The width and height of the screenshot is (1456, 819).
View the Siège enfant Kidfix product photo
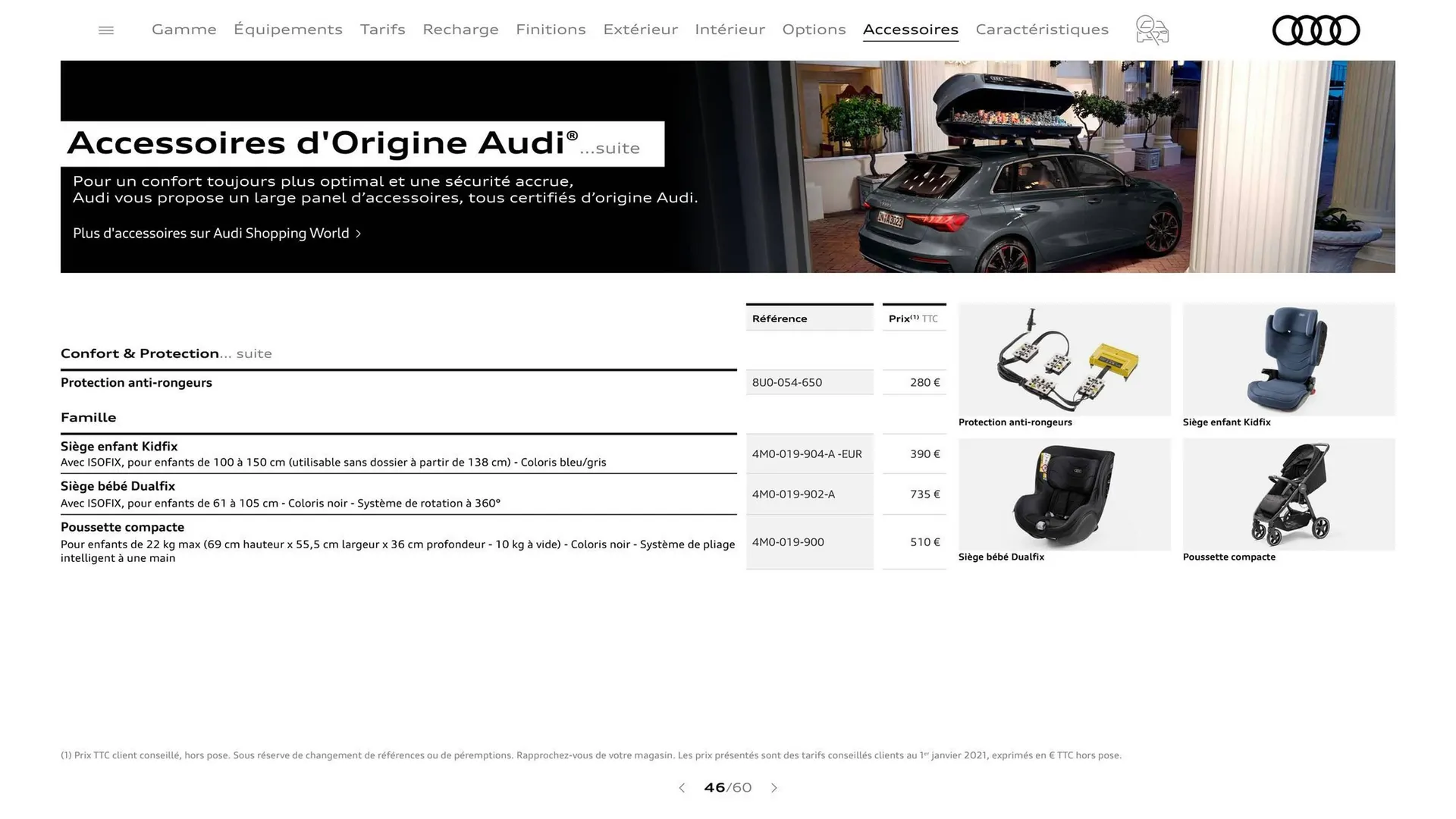click(x=1288, y=359)
